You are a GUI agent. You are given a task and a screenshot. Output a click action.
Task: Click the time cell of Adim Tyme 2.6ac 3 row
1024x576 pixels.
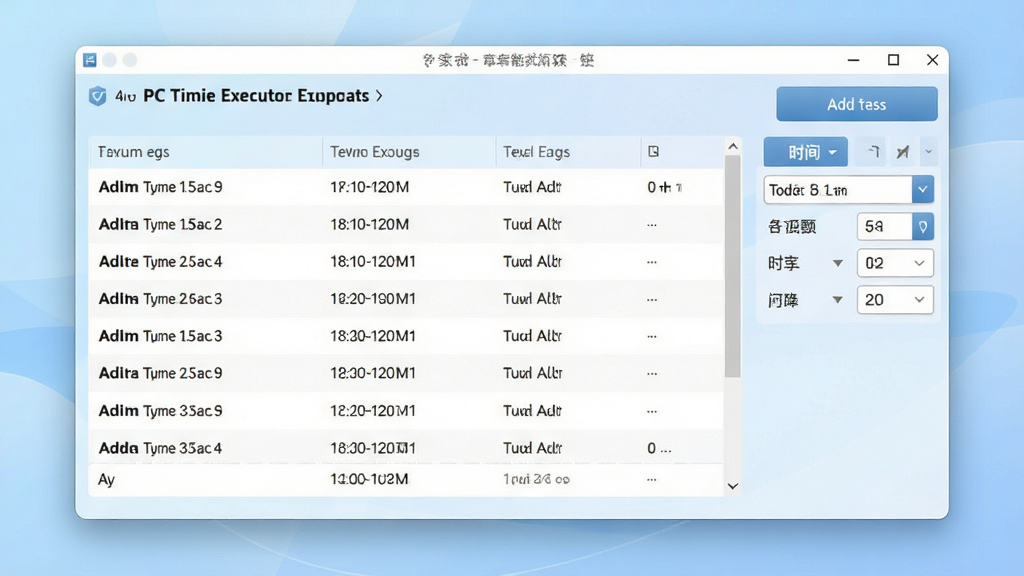coord(373,299)
